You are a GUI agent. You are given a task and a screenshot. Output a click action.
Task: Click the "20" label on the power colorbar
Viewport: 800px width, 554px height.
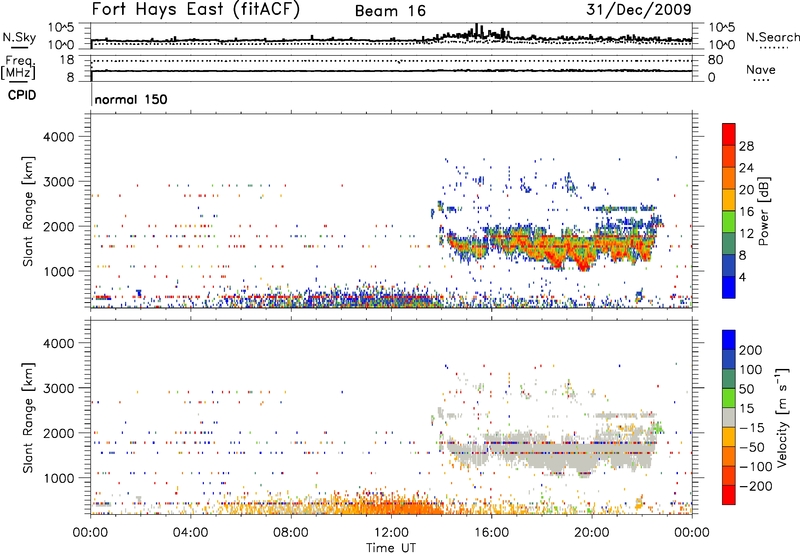coord(746,190)
